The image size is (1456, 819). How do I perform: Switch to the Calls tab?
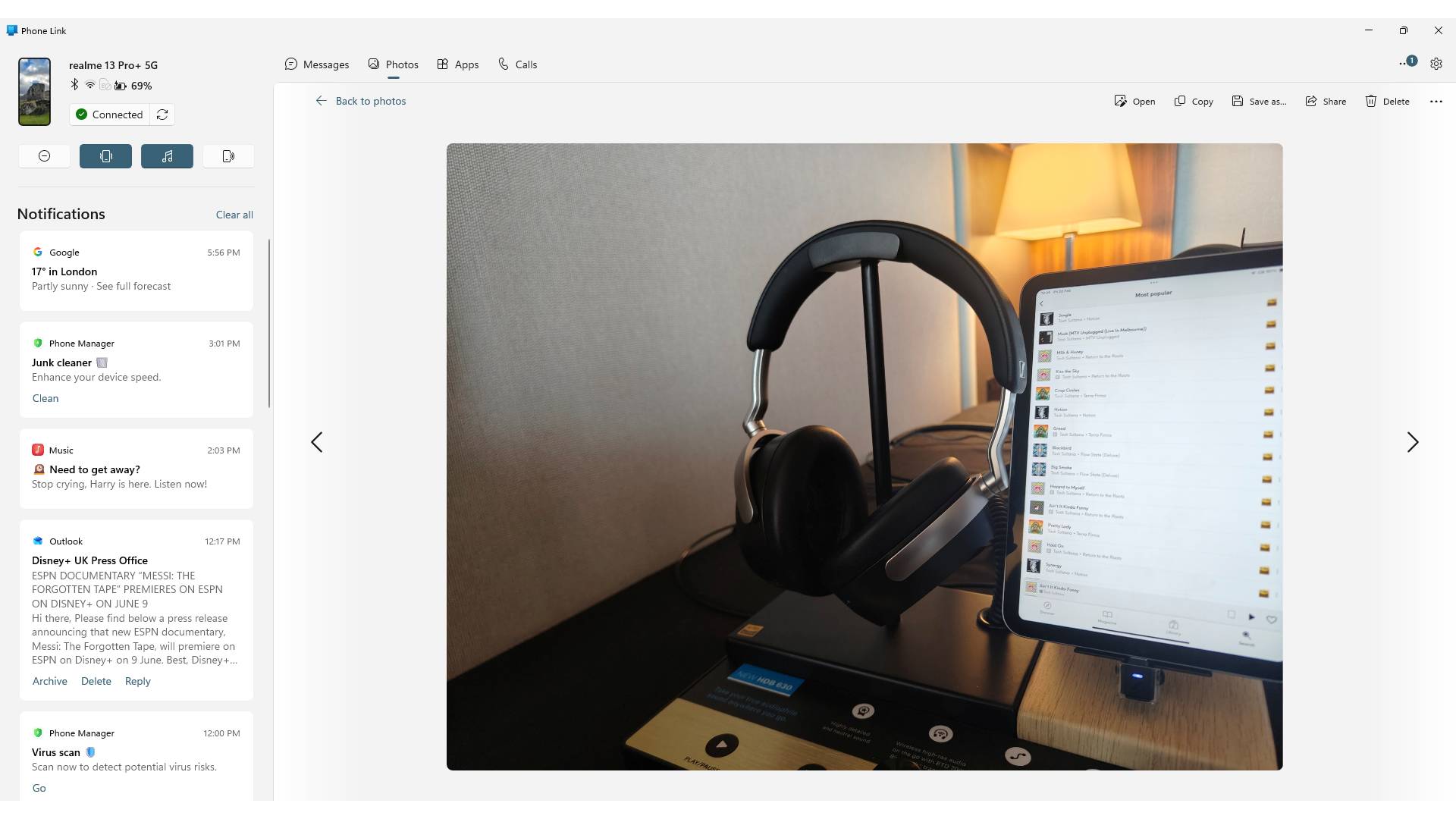pyautogui.click(x=517, y=64)
